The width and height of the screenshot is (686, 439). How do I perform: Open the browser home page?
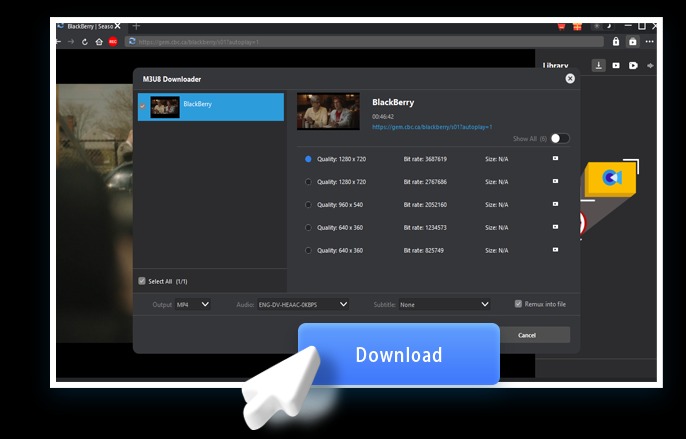click(99, 42)
